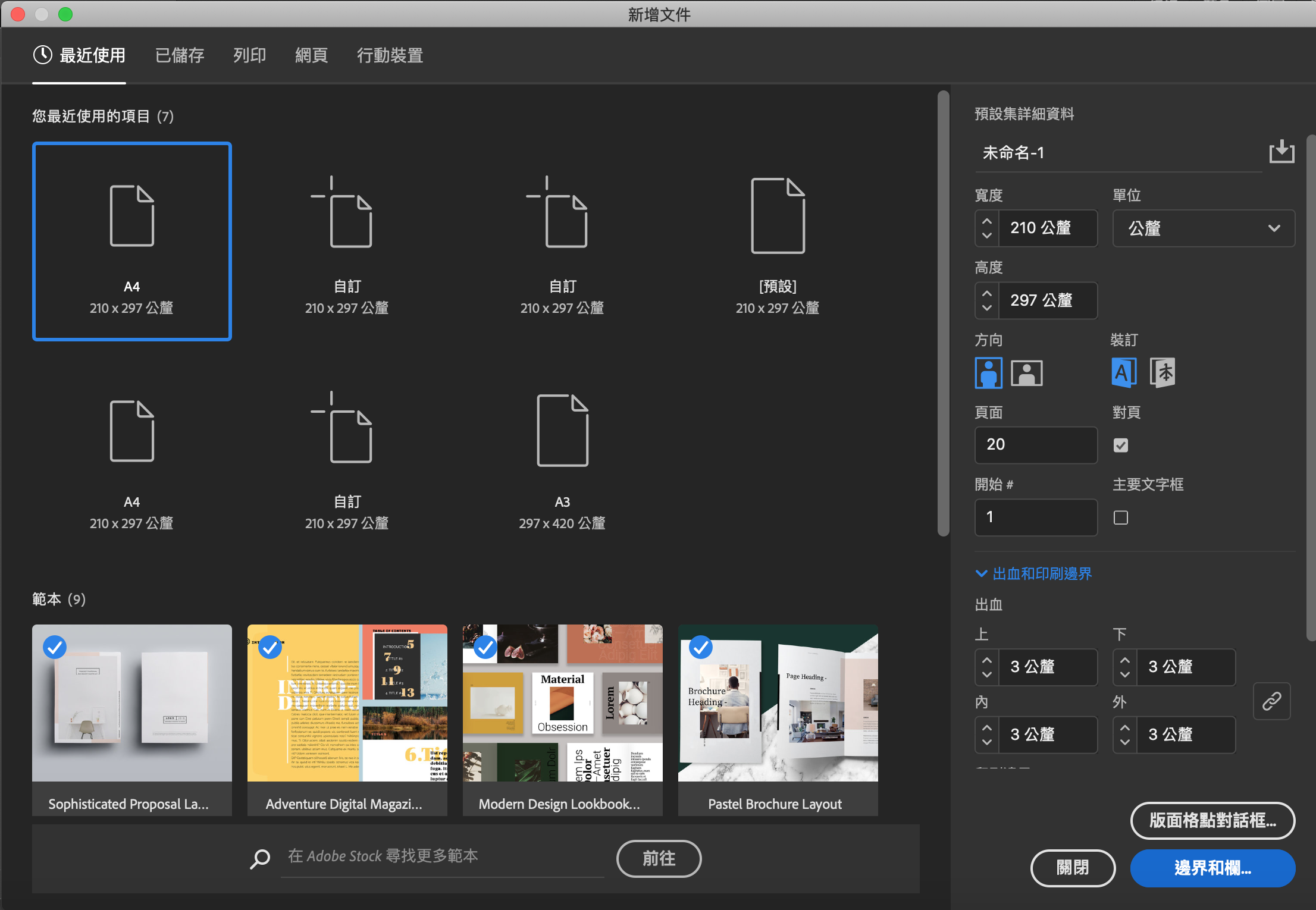Image resolution: width=1316 pixels, height=910 pixels.
Task: Collapse the 出血和印刷邊界 section
Action: 981,573
